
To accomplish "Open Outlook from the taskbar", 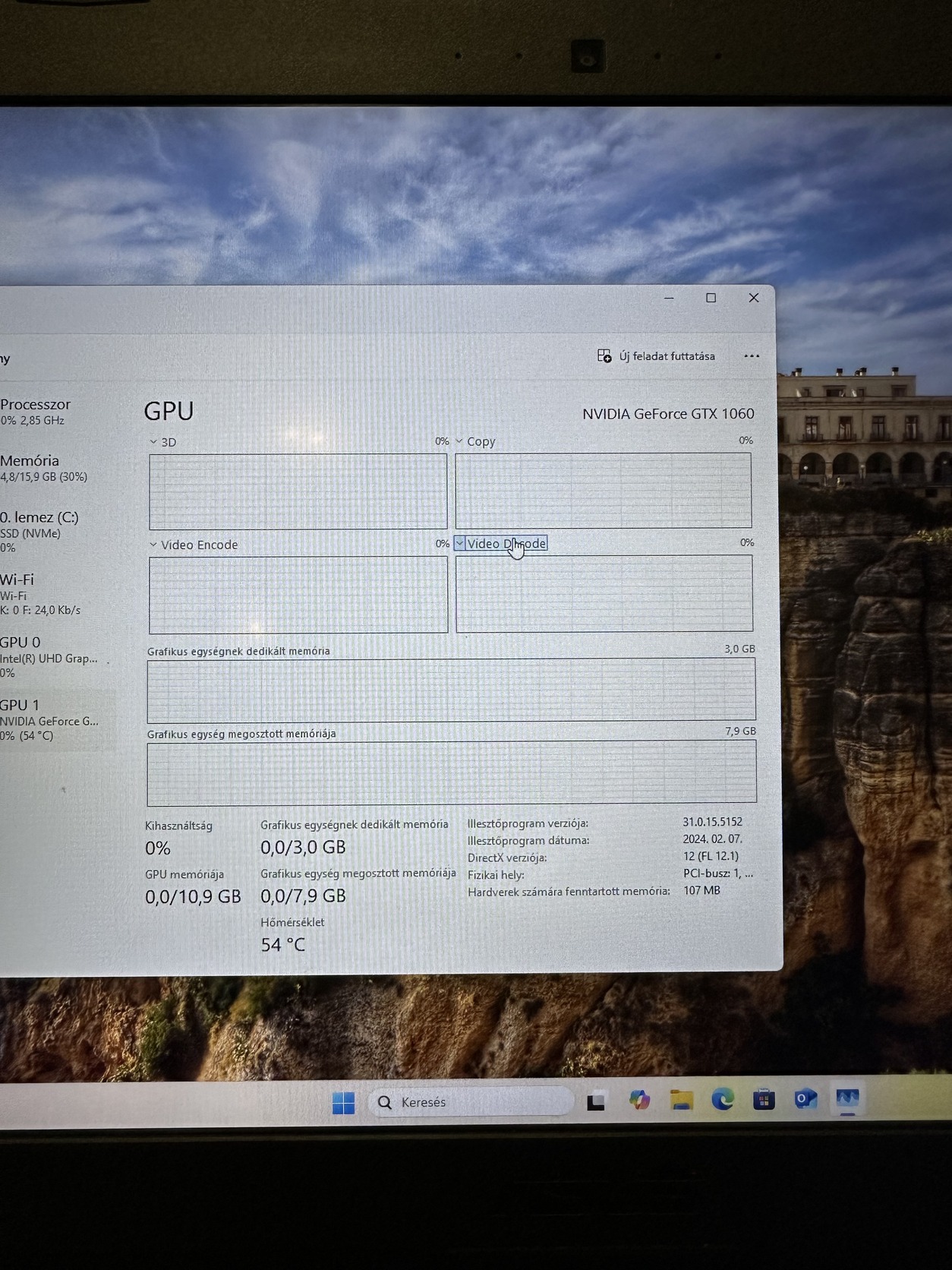I will click(x=805, y=1098).
